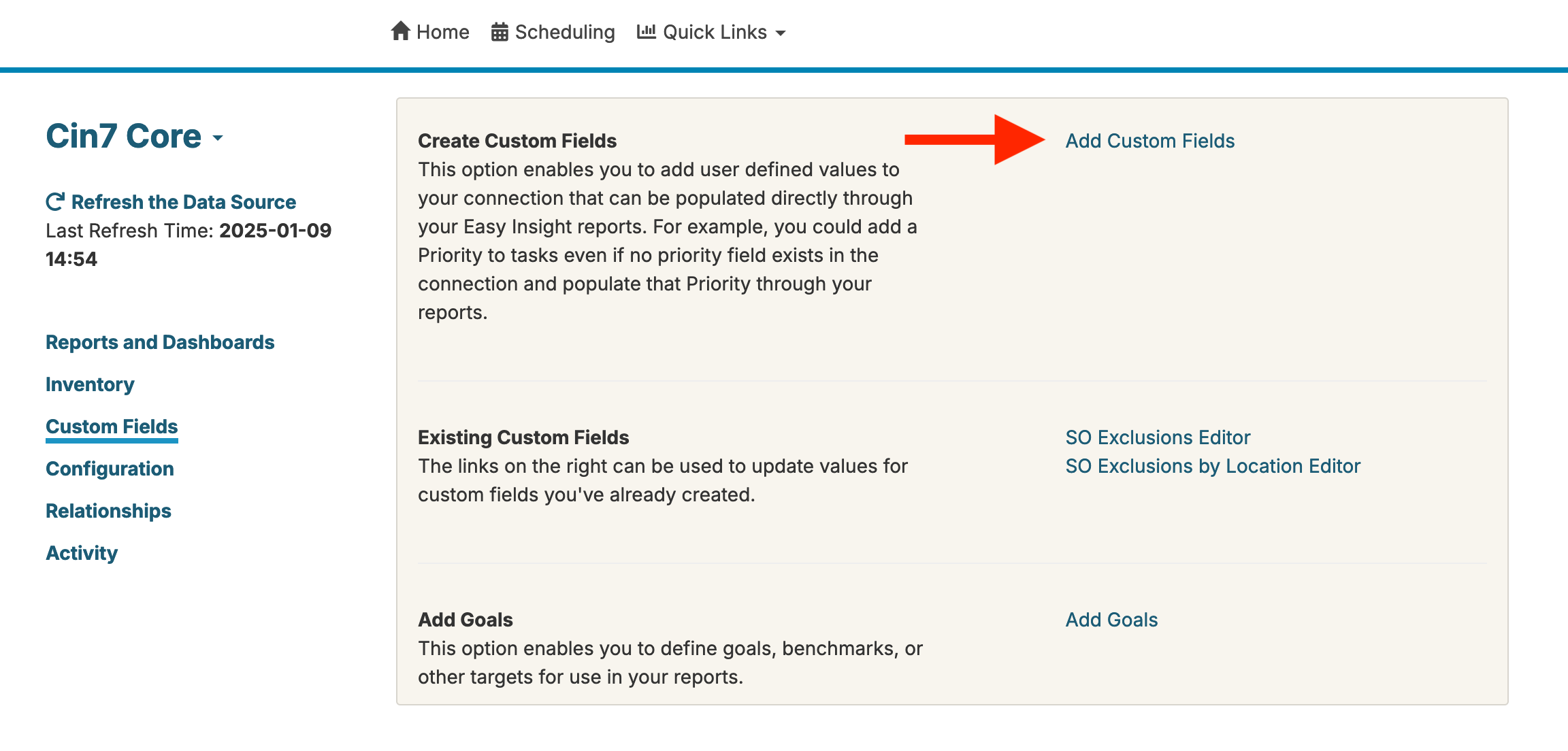This screenshot has height=751, width=1568.
Task: Click the Add Custom Fields link
Action: [1149, 141]
